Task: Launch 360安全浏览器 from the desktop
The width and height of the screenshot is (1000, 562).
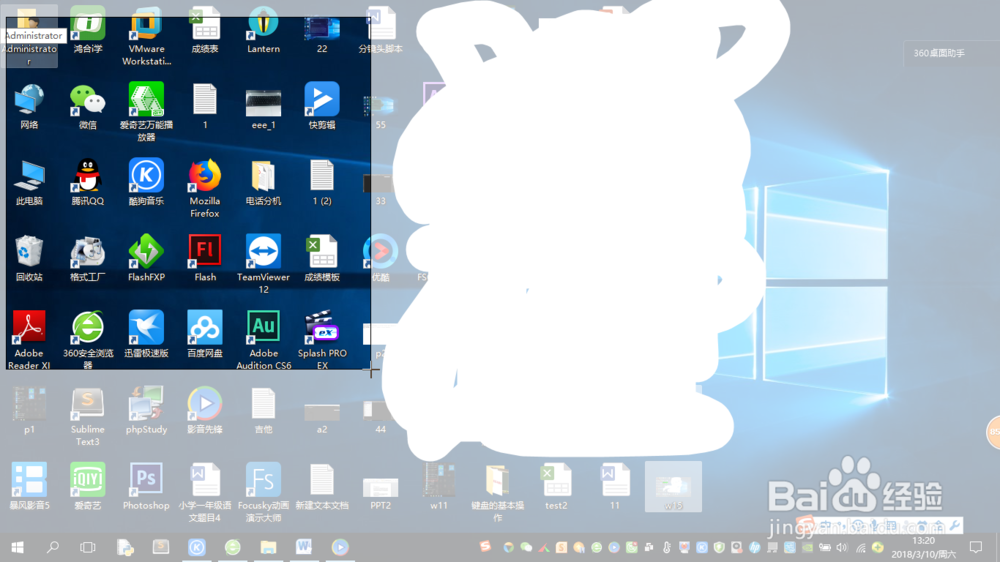Action: point(87,340)
